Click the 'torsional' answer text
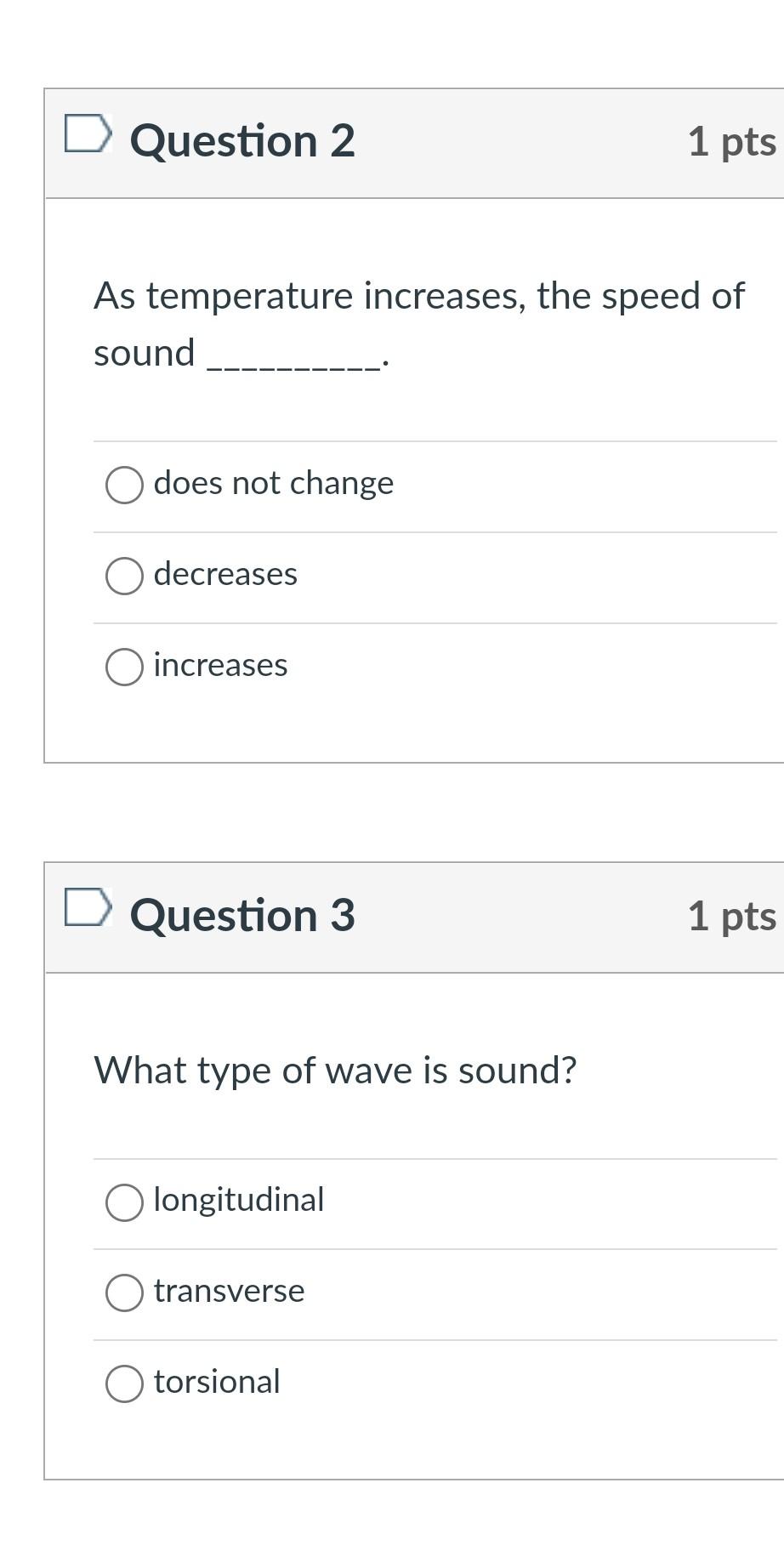The height and width of the screenshot is (1551, 784). click(x=217, y=1383)
